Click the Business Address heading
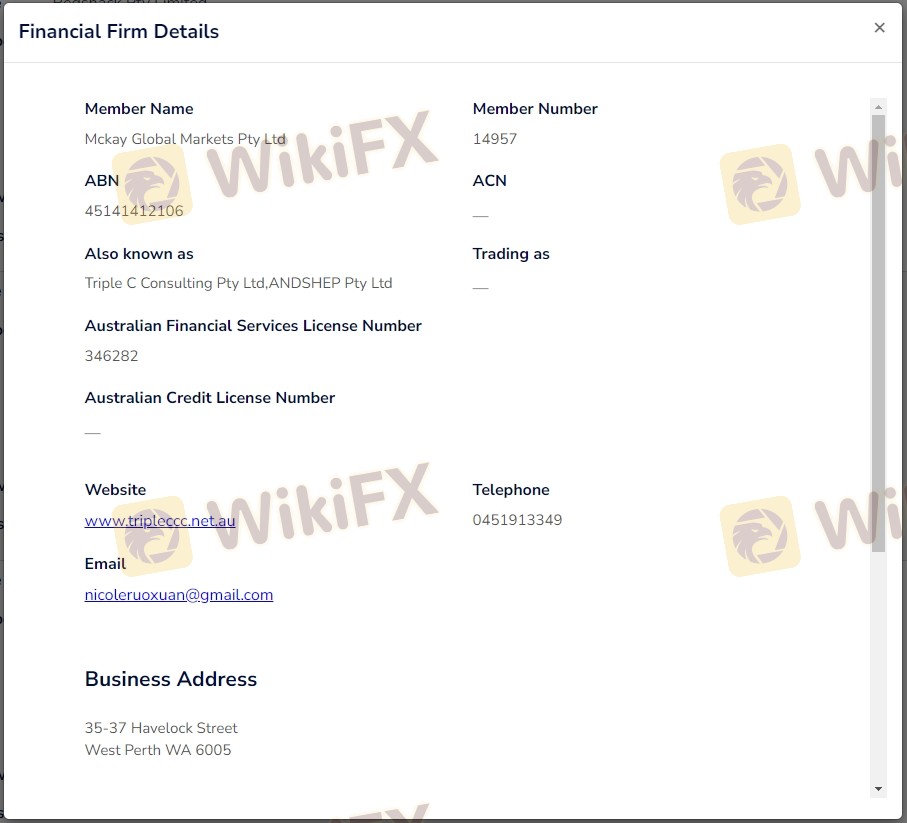 coord(171,679)
